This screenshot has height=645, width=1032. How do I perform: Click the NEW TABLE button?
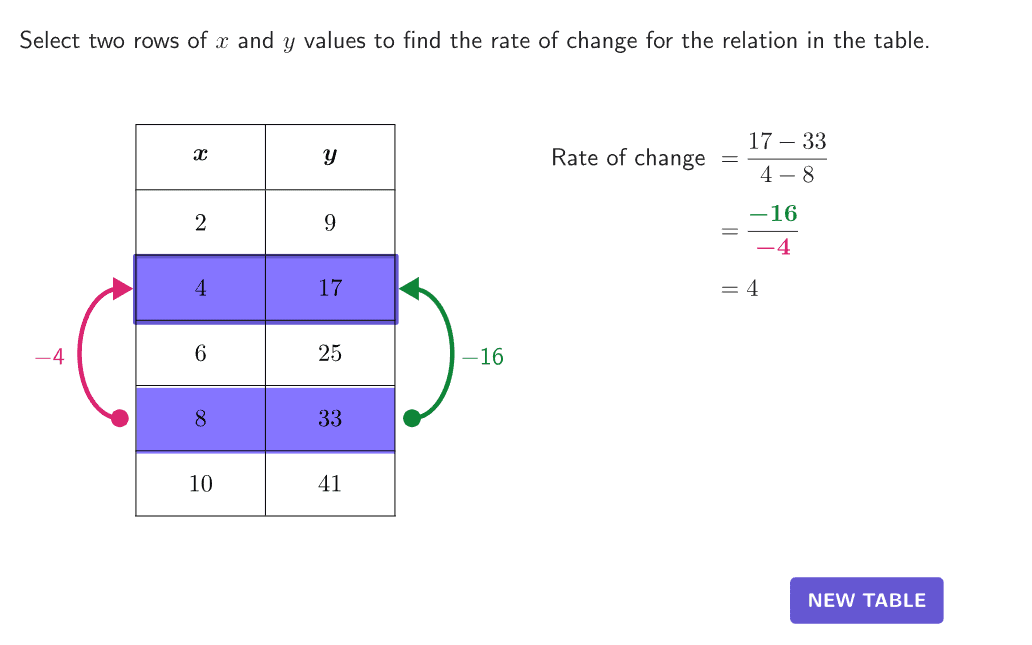pos(866,600)
